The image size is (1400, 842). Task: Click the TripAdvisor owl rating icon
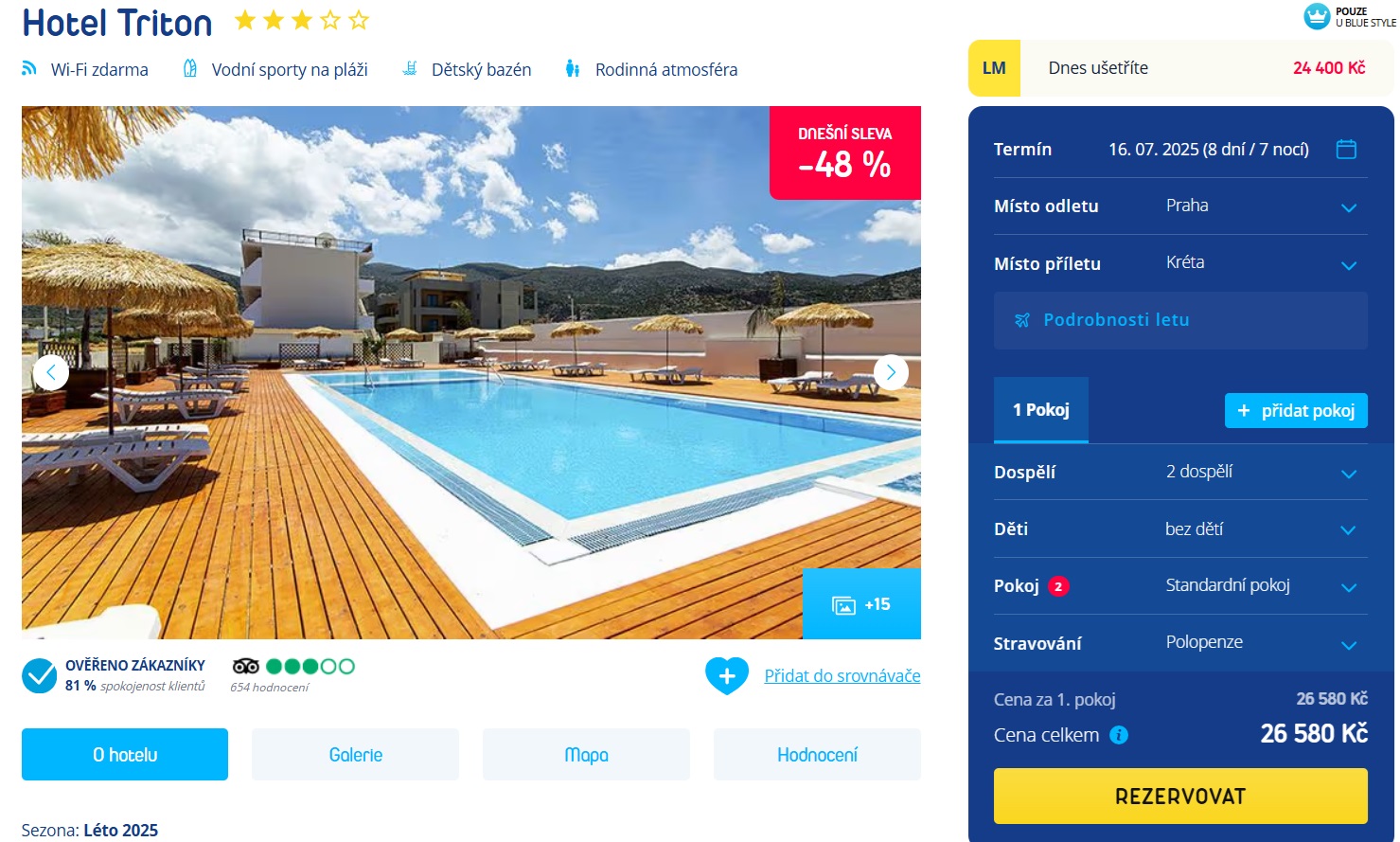click(x=245, y=666)
